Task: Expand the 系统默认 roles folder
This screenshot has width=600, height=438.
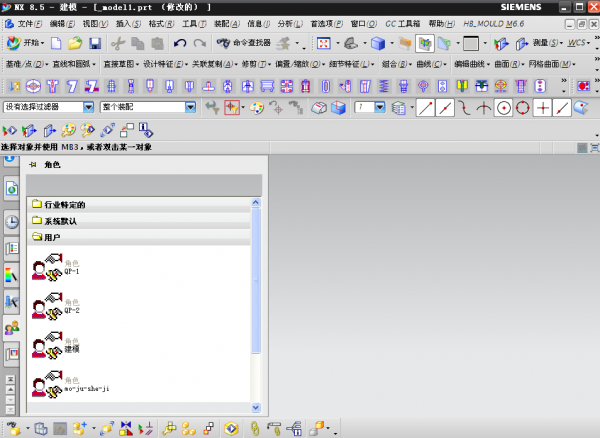Action: click(x=139, y=221)
